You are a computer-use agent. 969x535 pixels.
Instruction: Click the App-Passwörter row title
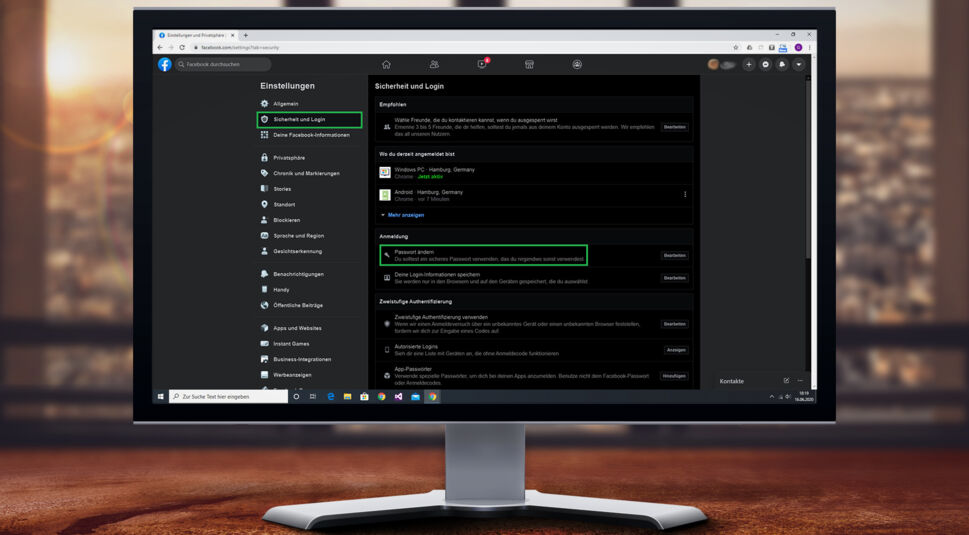(x=413, y=369)
